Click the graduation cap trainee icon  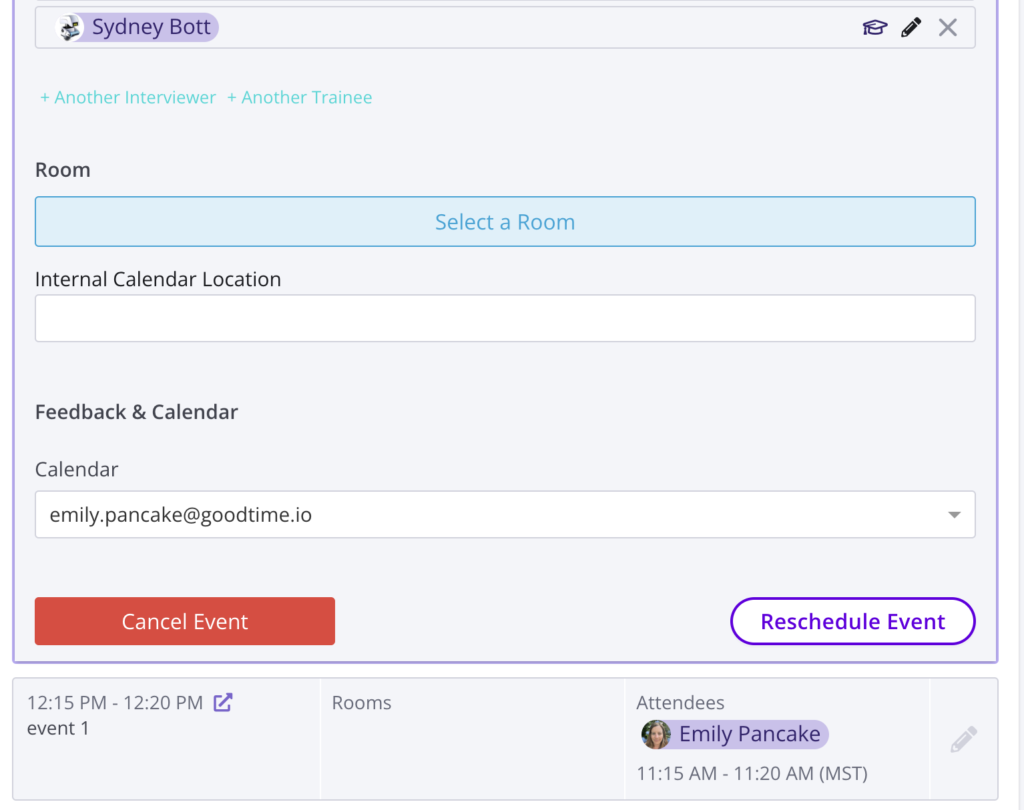(874, 27)
